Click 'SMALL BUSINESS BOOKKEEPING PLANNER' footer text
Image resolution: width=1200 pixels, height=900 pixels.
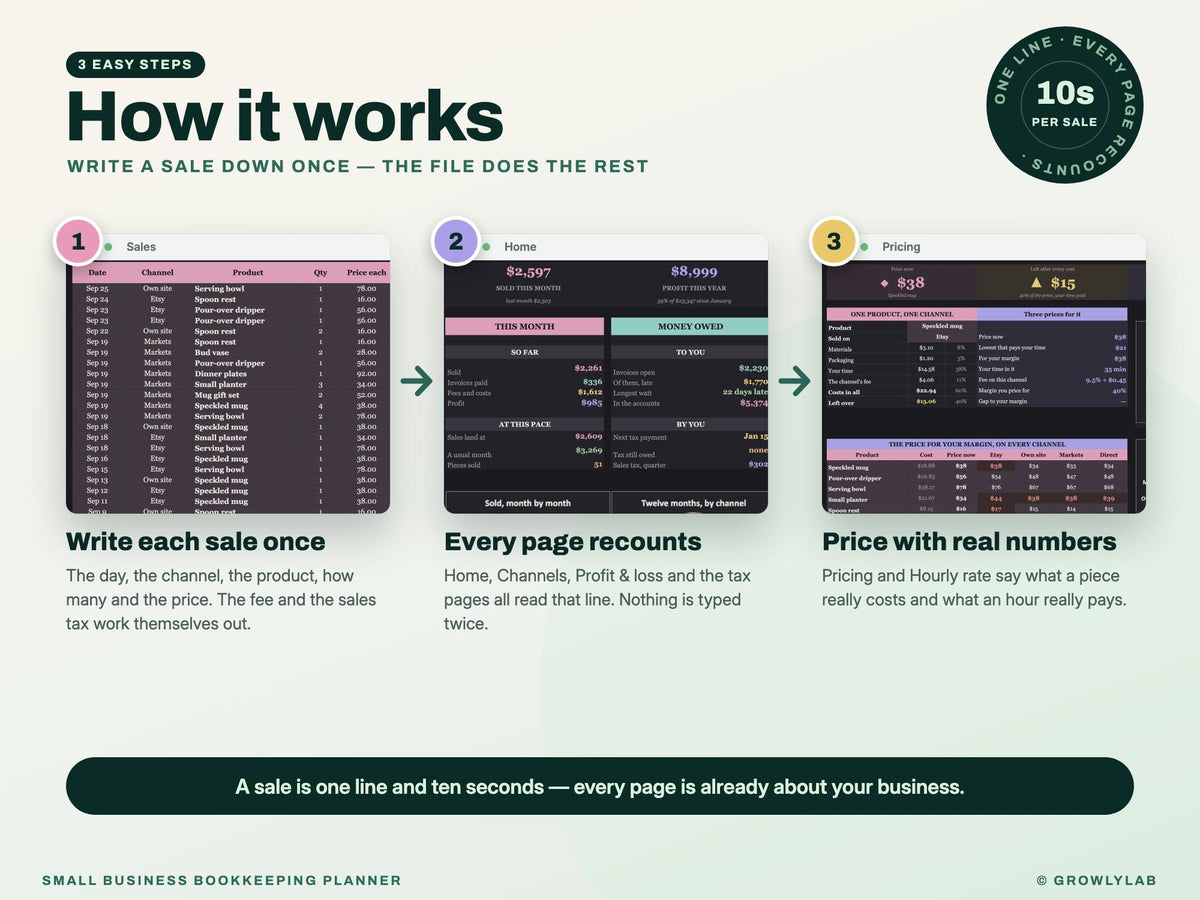[x=221, y=881]
